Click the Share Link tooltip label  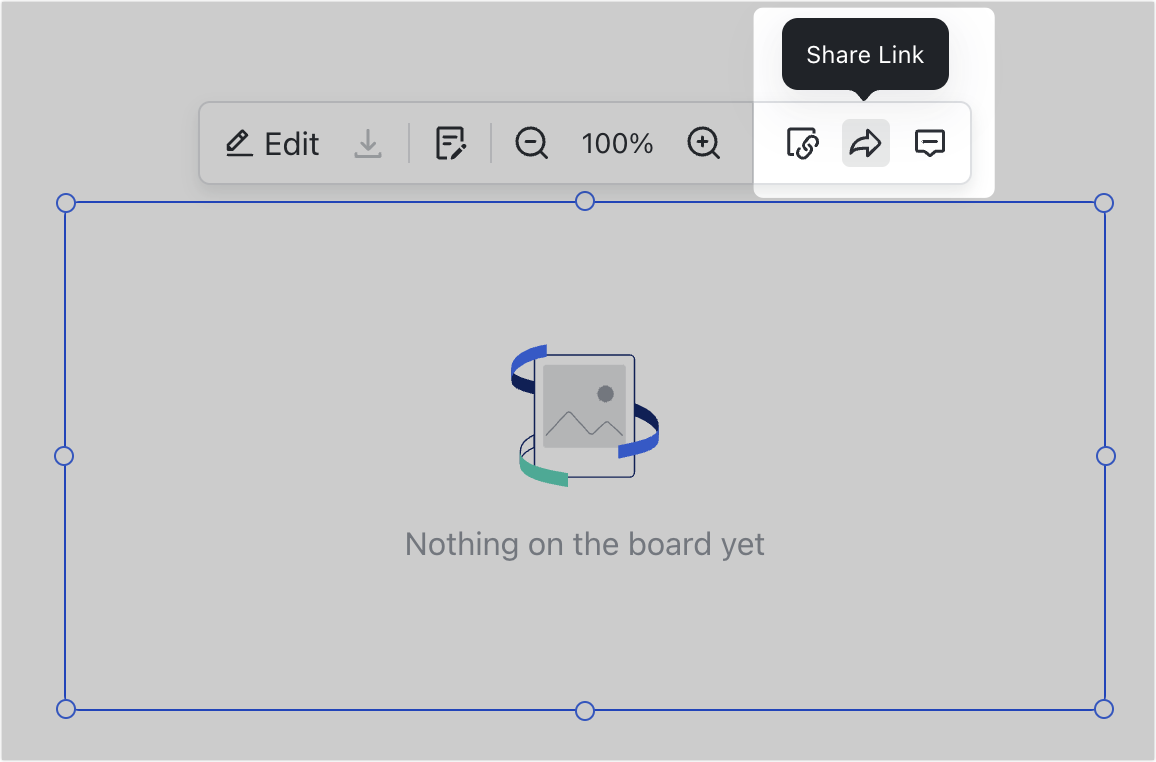(x=865, y=54)
